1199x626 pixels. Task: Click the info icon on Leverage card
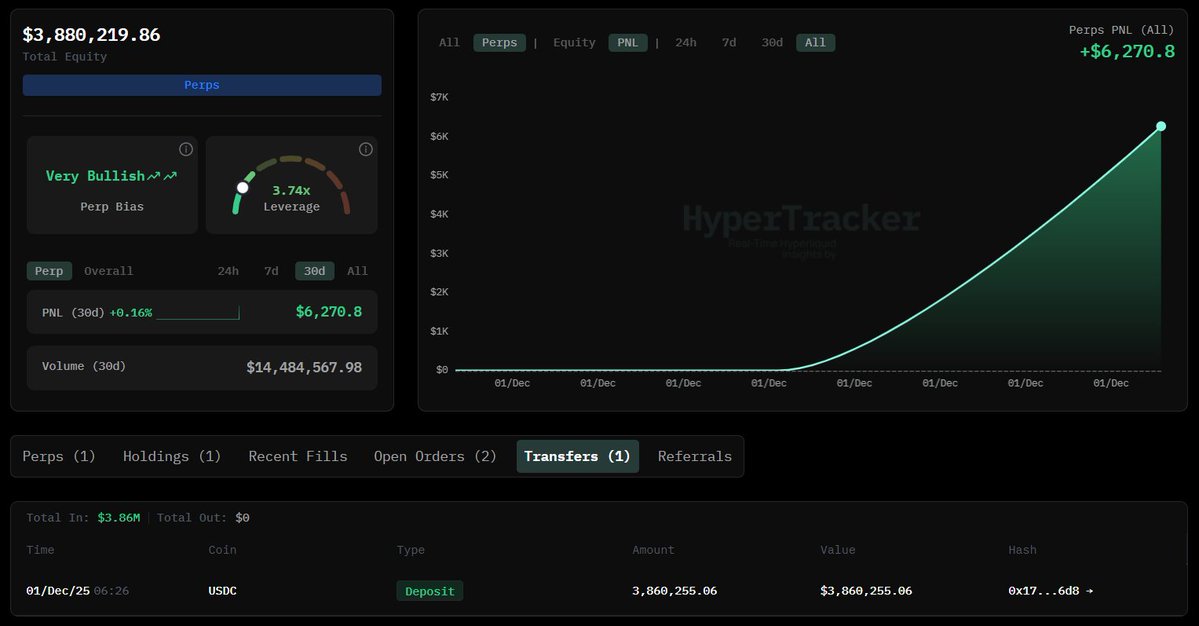click(365, 148)
